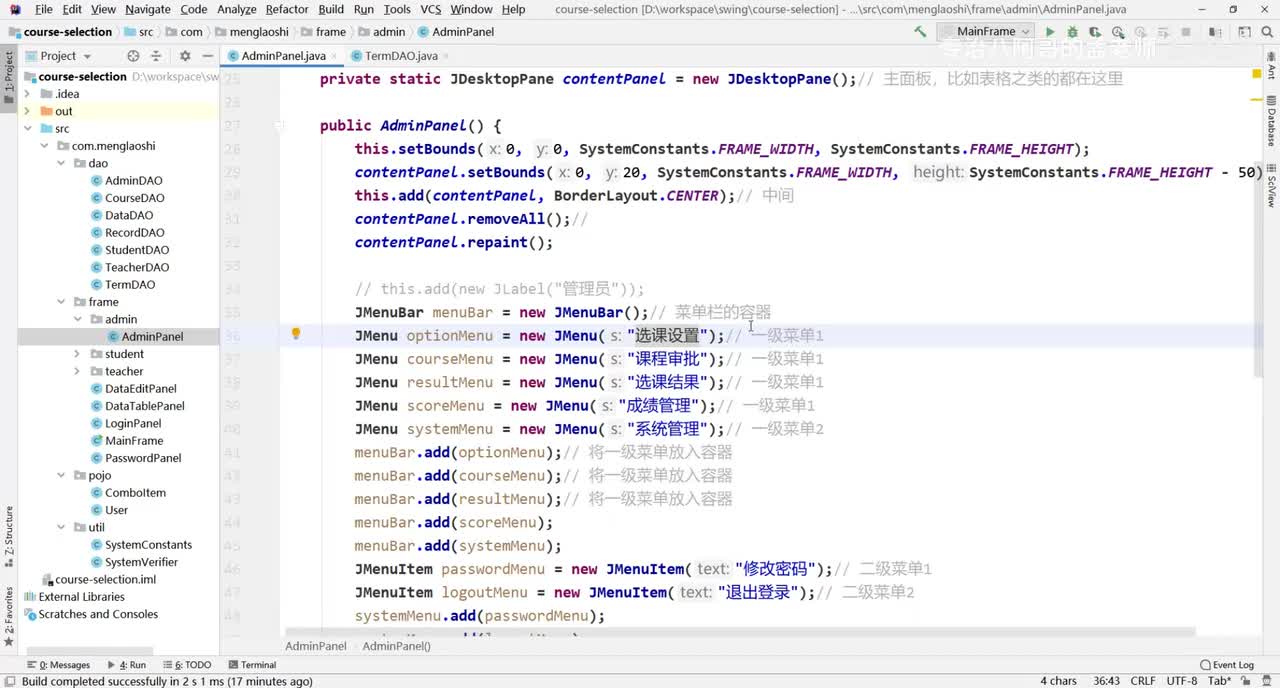The height and width of the screenshot is (688, 1280).
Task: Collapse the dao package
Action: pyautogui.click(x=62, y=163)
